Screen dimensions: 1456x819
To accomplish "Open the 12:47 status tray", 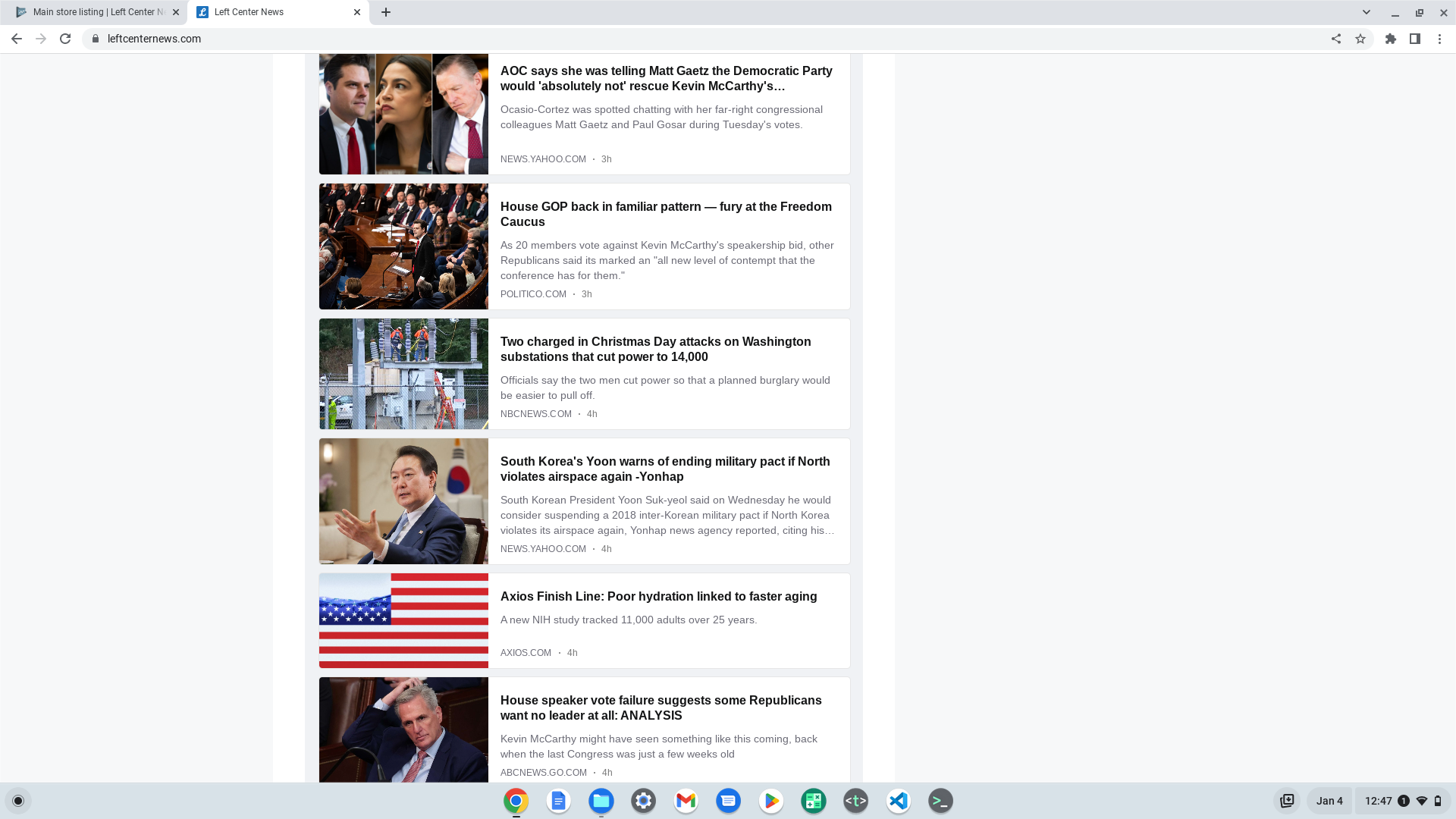I will [x=1403, y=801].
